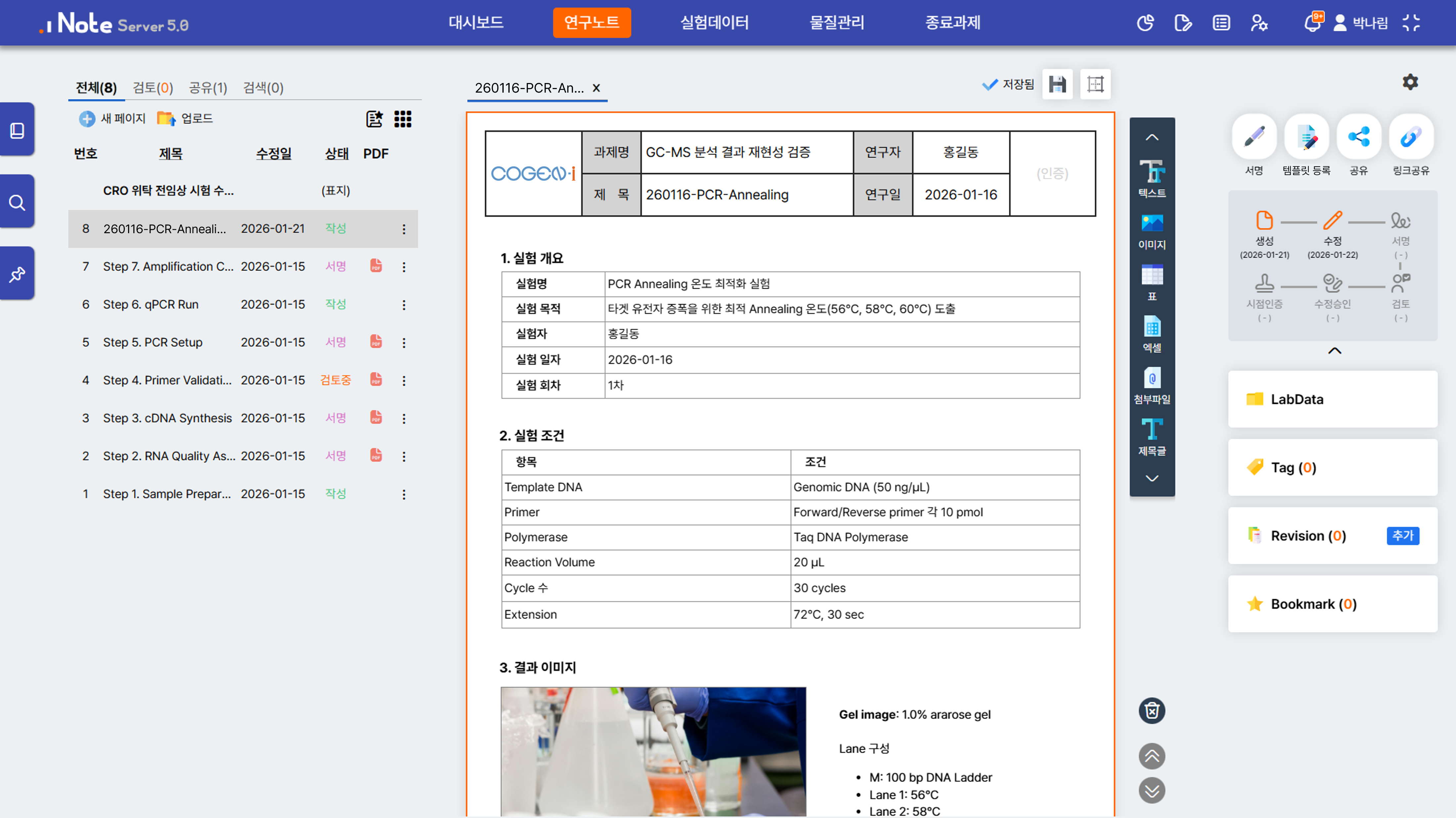Save the document with the save icon
The height and width of the screenshot is (818, 1456).
1057,84
